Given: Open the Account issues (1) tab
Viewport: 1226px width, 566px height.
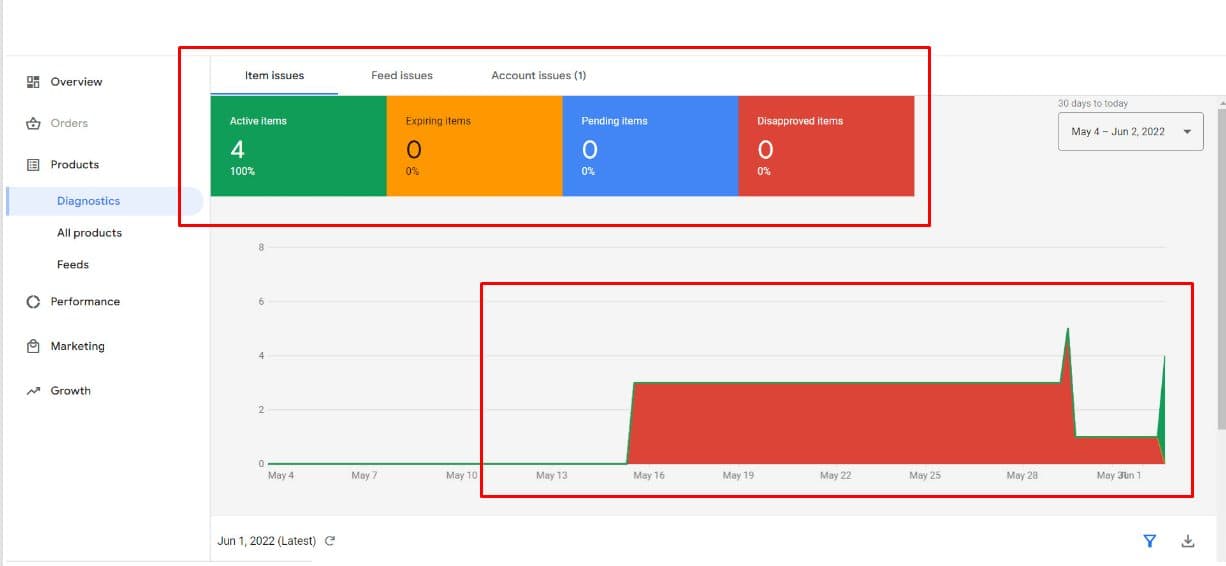Looking at the screenshot, I should pyautogui.click(x=539, y=75).
